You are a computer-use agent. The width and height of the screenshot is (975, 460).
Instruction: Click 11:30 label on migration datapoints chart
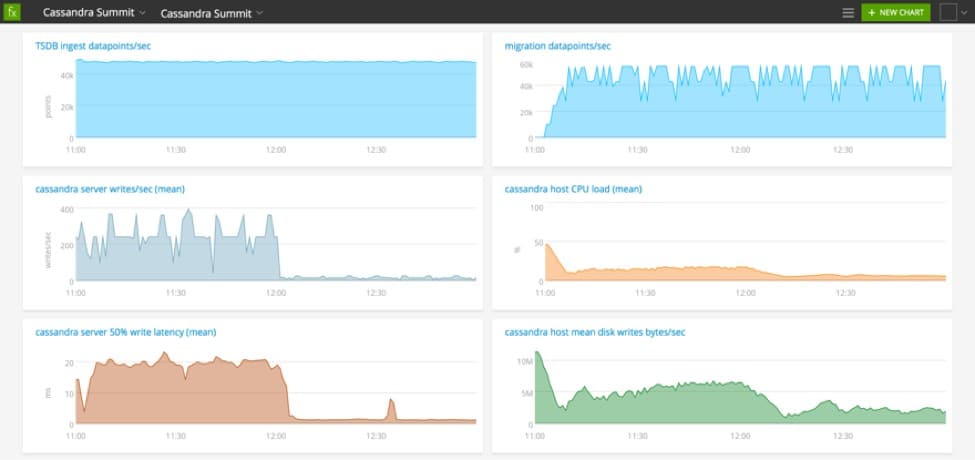click(x=637, y=150)
